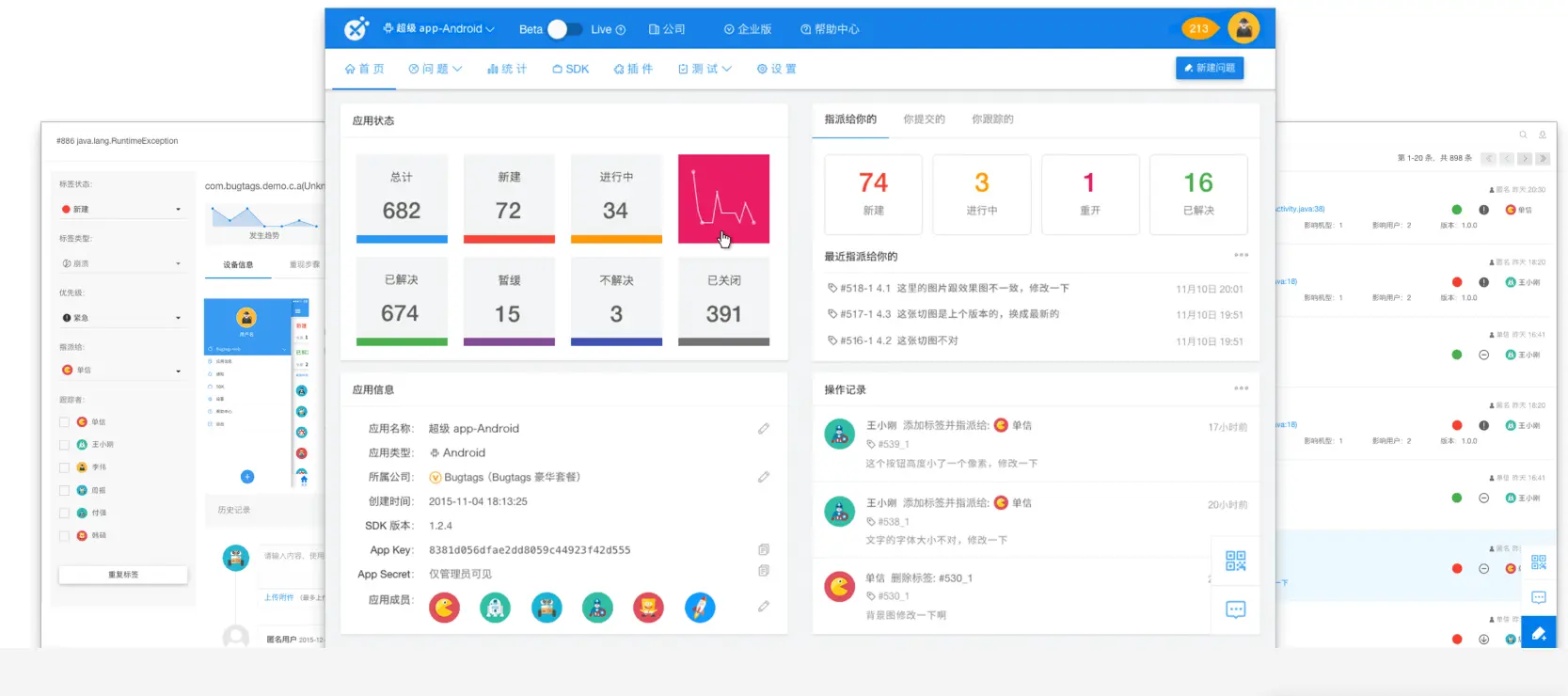Open the 优先级 dropdown showing 紧急

coord(121,318)
